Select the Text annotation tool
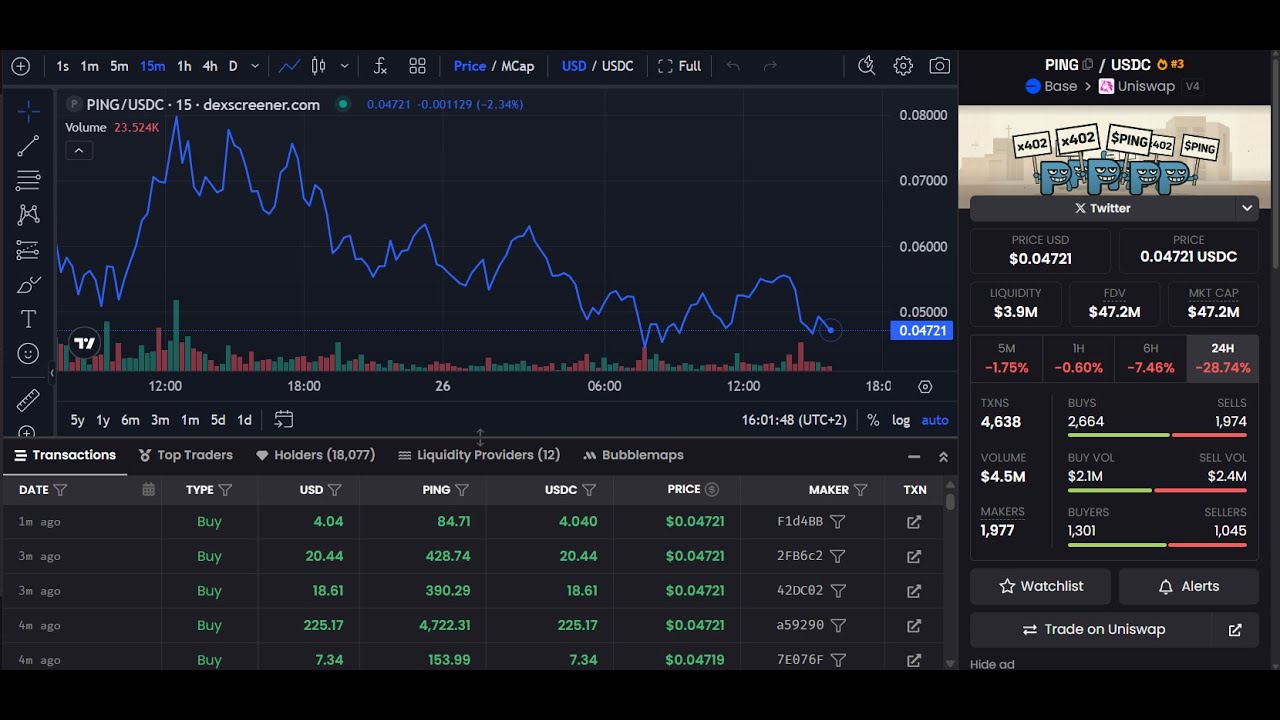Image resolution: width=1280 pixels, height=720 pixels. coord(28,319)
